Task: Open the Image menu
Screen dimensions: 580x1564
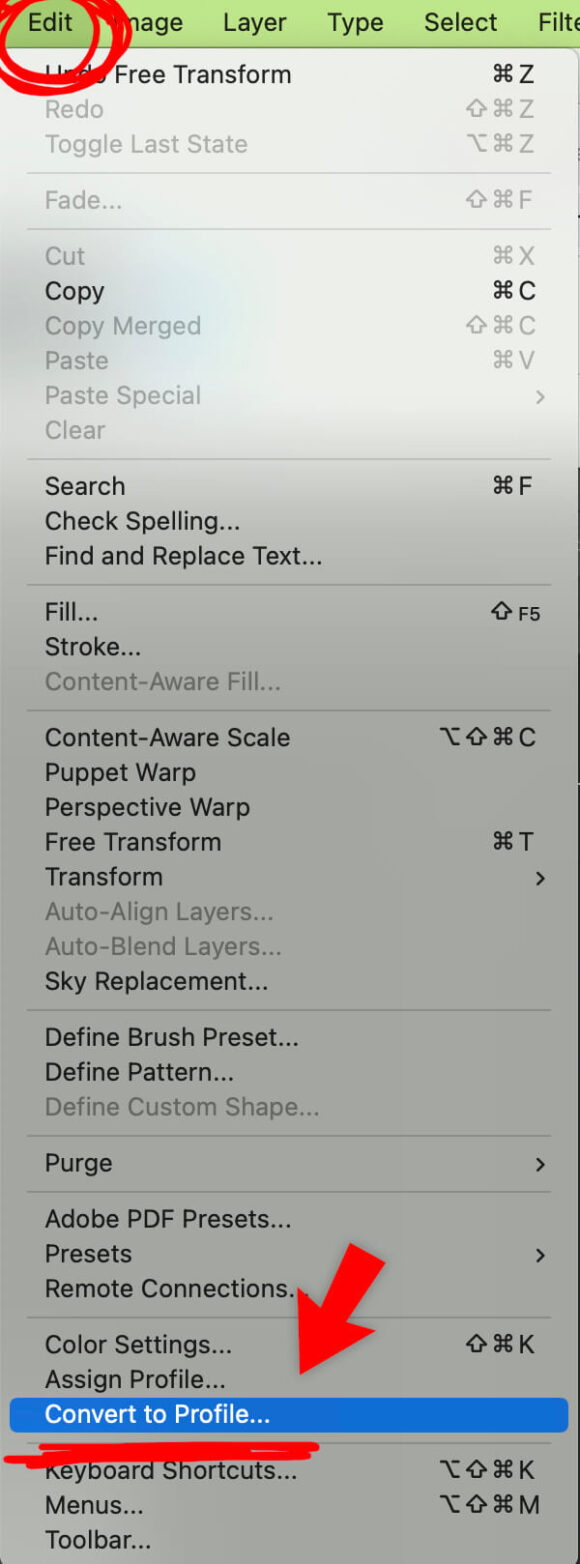Action: coord(148,22)
